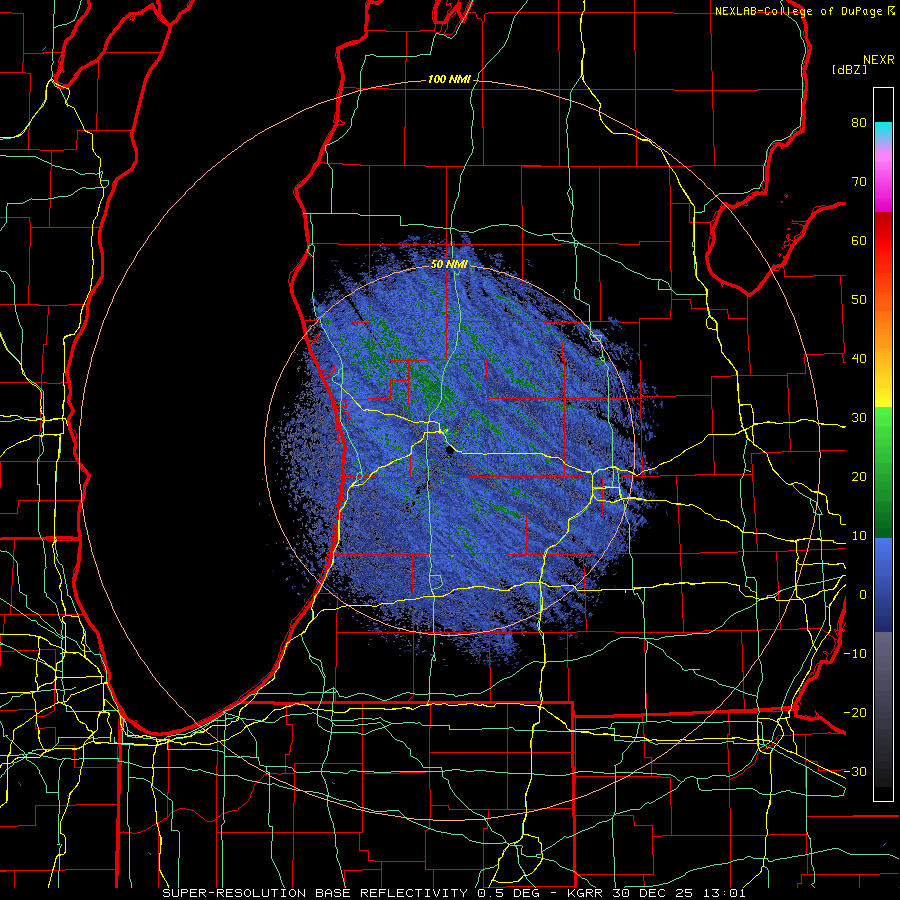Image resolution: width=900 pixels, height=900 pixels.
Task: Select the 50 dBZ scale value
Action: coord(859,300)
